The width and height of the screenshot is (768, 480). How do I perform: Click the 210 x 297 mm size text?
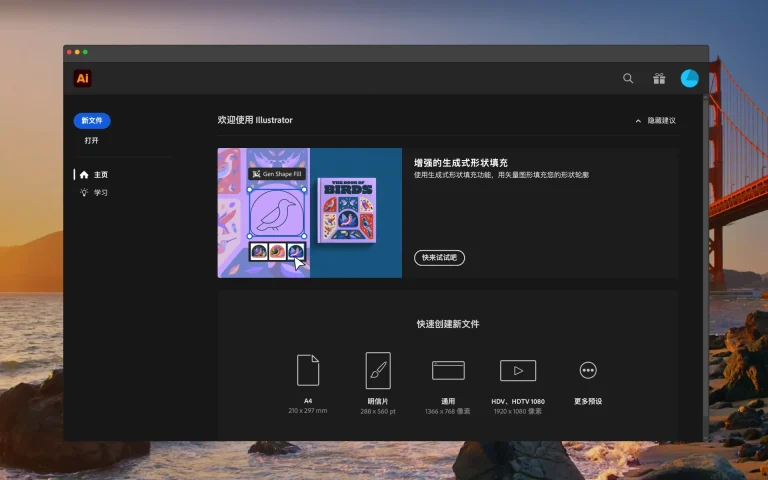coord(308,410)
